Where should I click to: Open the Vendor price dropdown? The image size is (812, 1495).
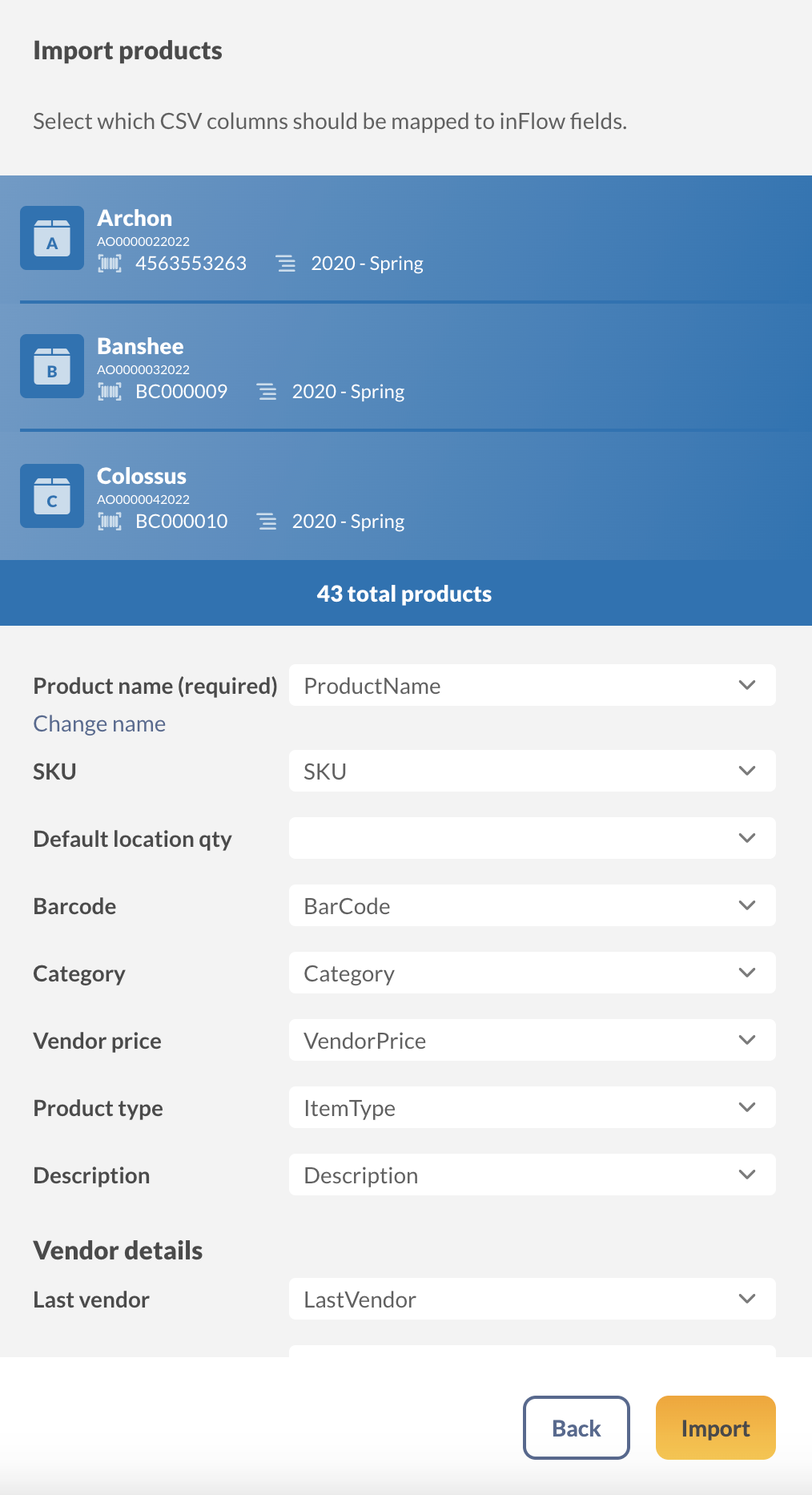[532, 1041]
